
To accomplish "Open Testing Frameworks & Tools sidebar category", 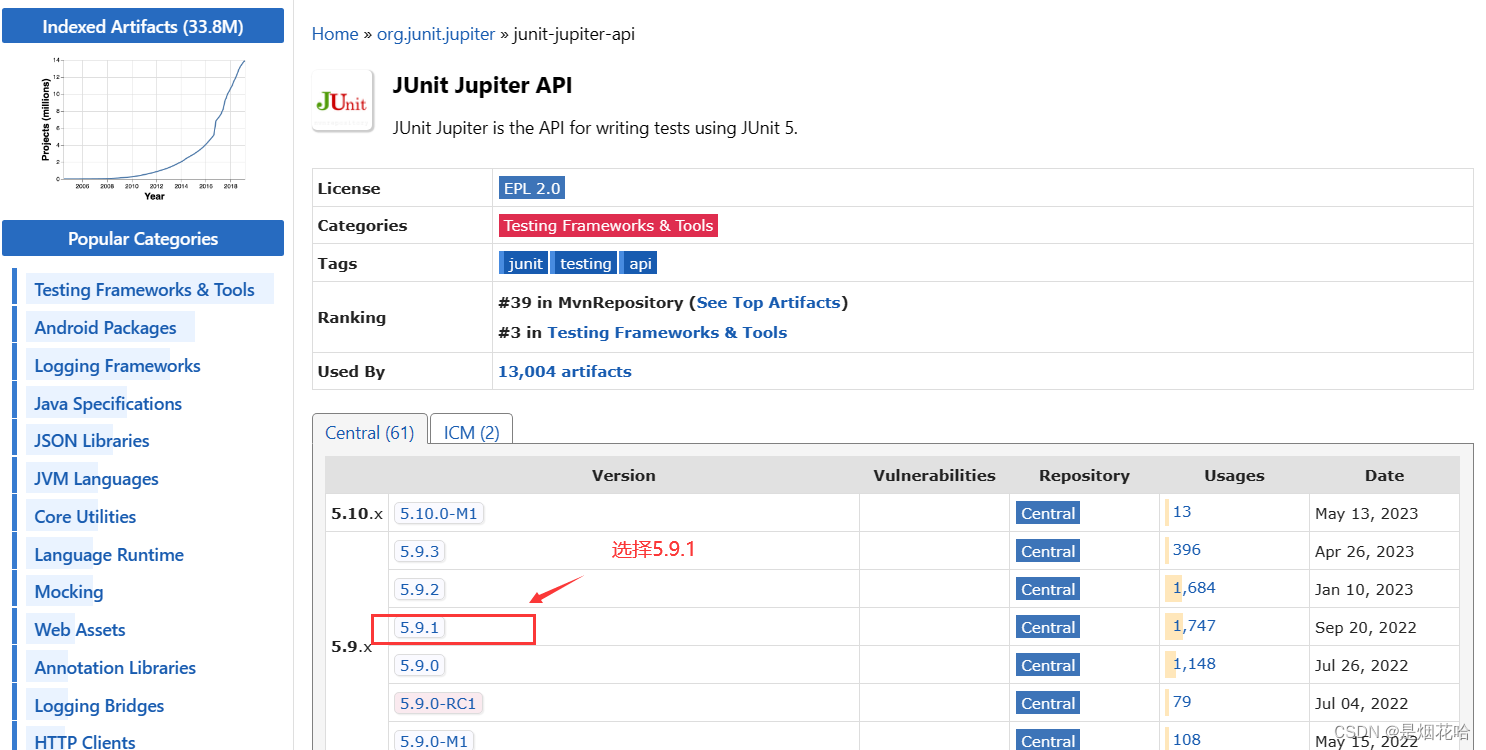I will coord(144,290).
